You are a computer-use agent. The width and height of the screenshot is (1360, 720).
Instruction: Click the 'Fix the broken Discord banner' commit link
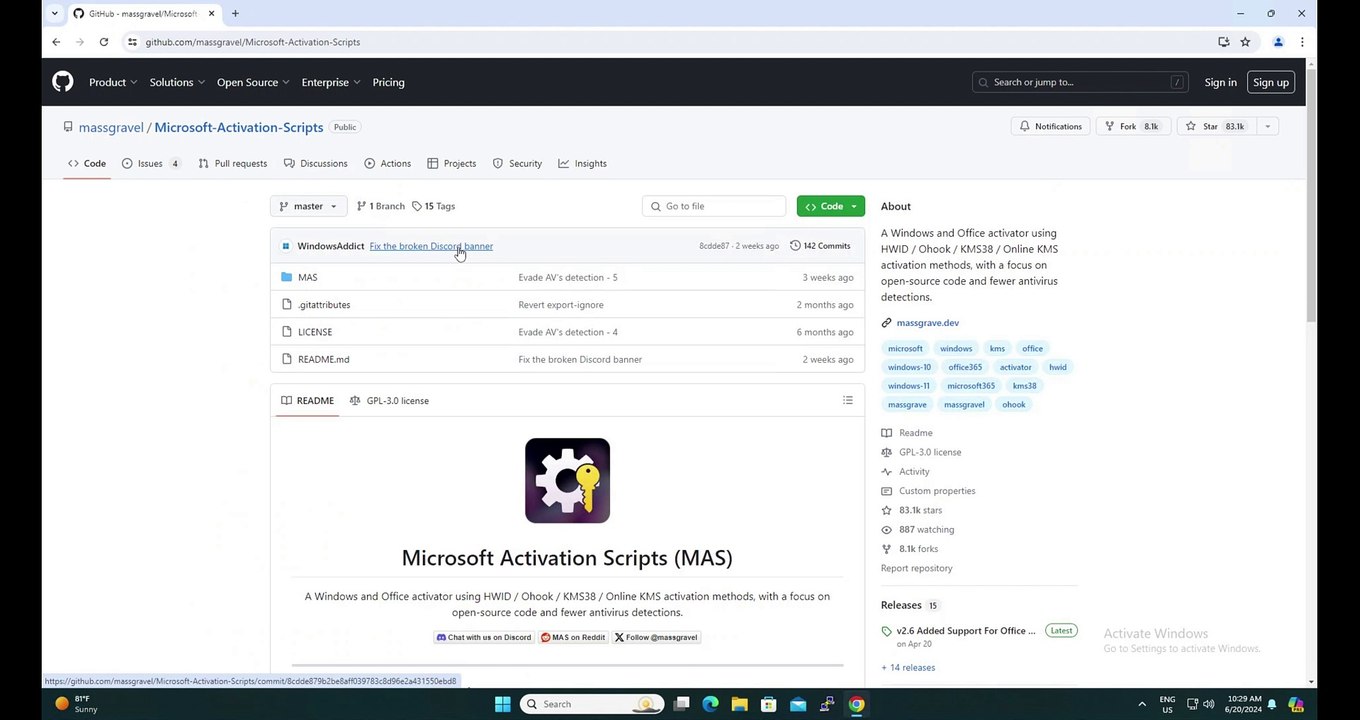[431, 246]
